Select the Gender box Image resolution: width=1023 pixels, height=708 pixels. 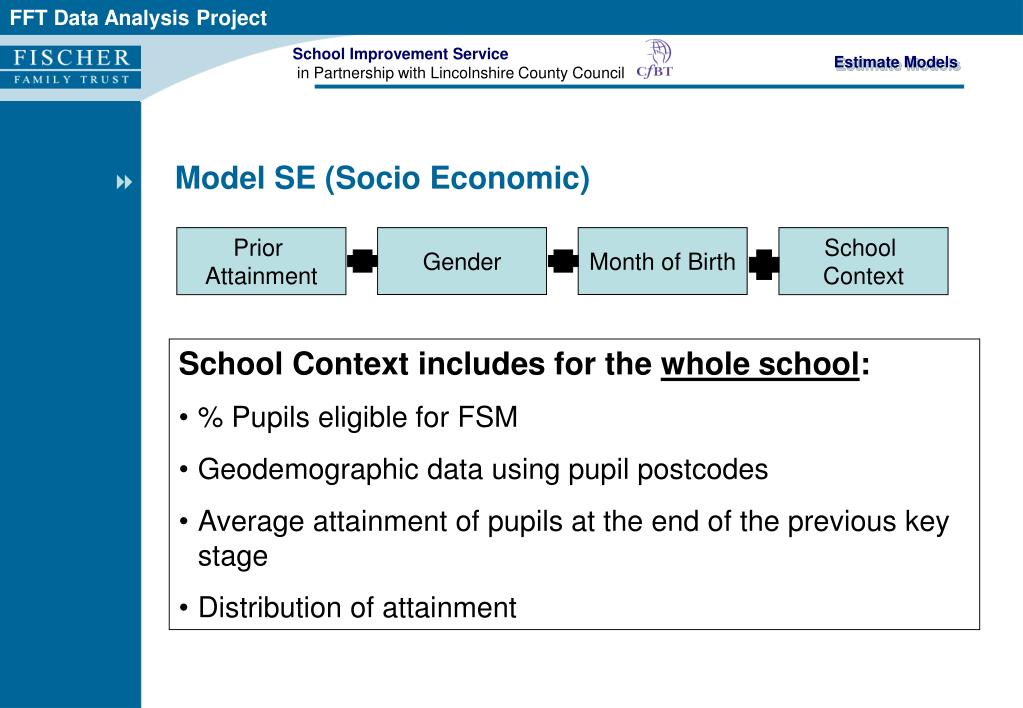click(462, 261)
